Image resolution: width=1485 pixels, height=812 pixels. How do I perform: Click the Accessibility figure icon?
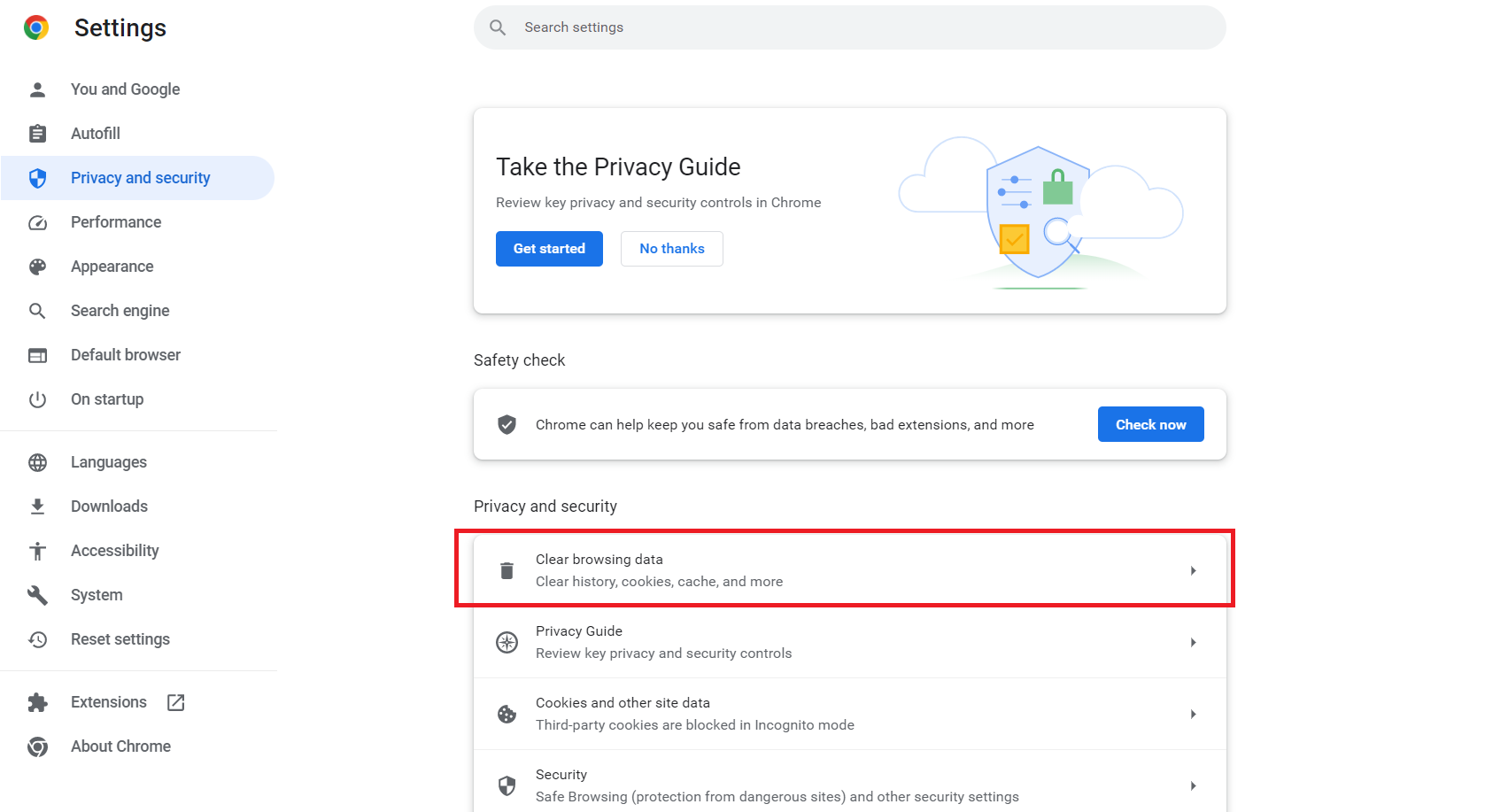pyautogui.click(x=37, y=551)
